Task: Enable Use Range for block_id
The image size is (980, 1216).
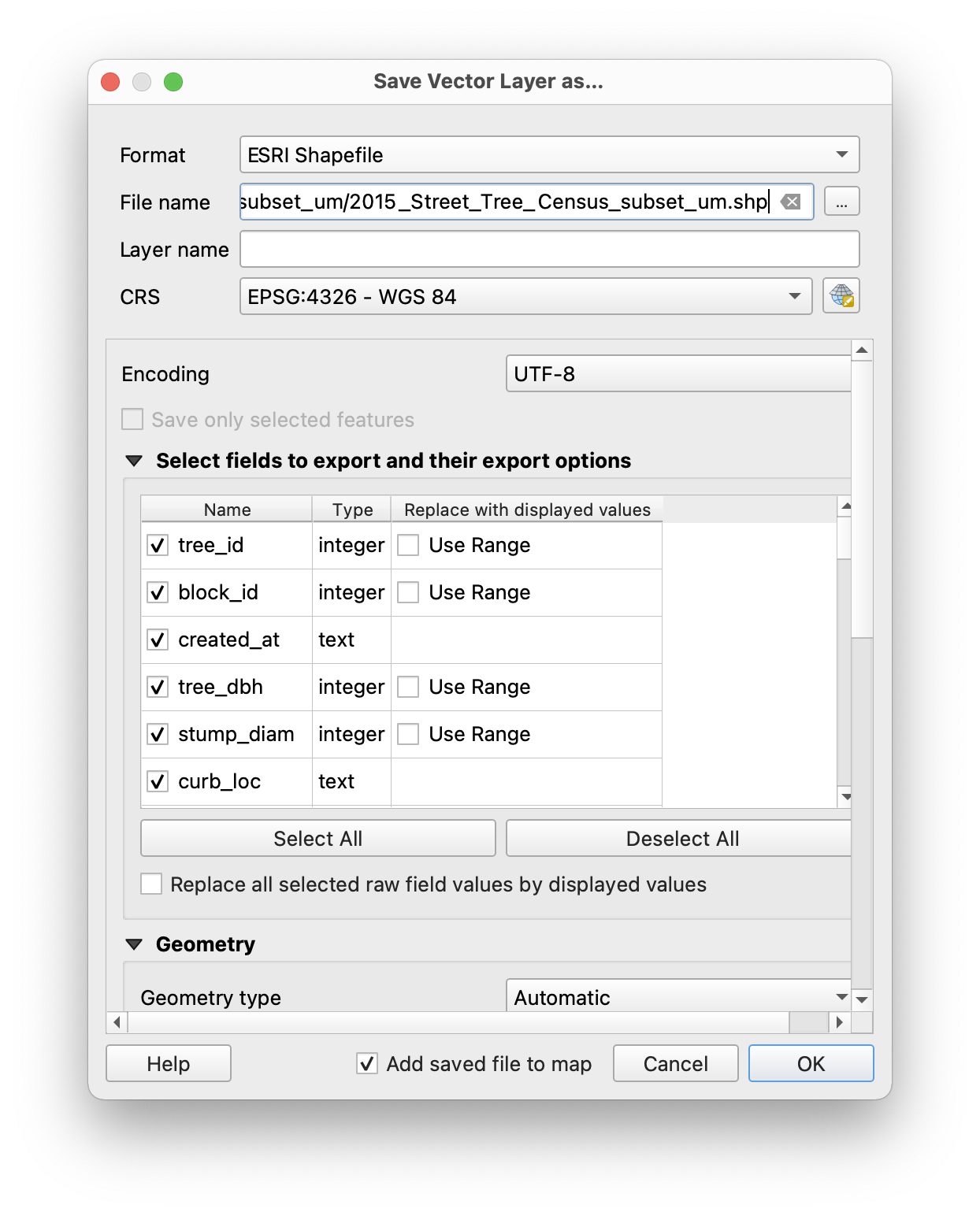Action: pyautogui.click(x=407, y=592)
